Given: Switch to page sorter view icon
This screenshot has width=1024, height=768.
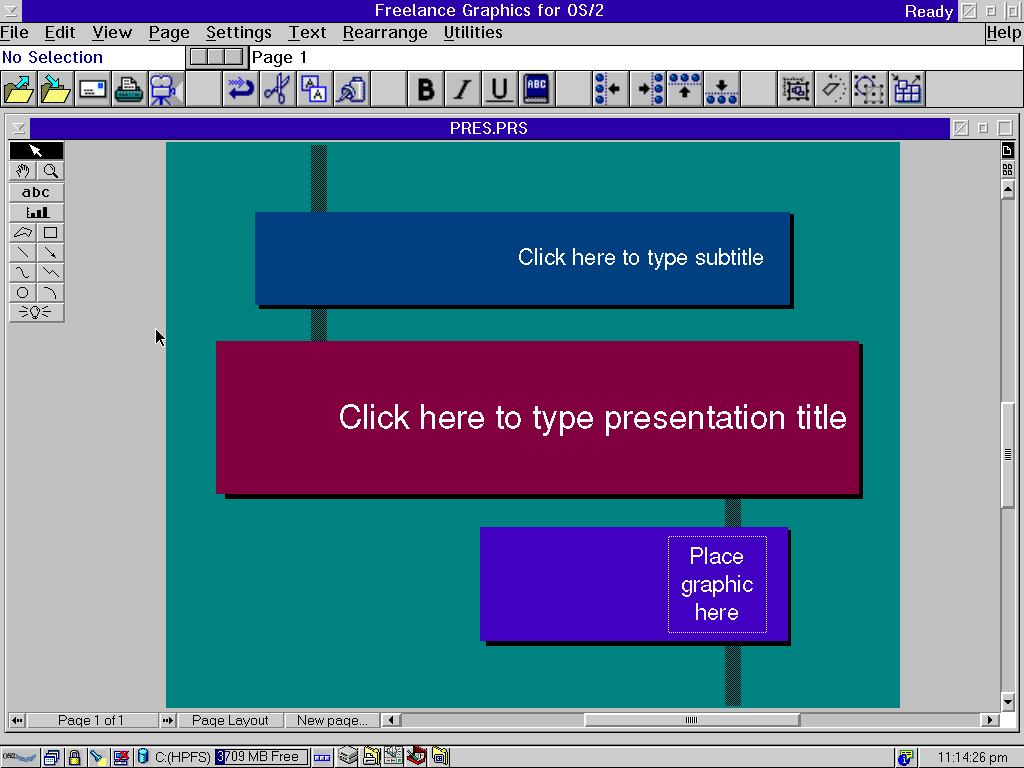Looking at the screenshot, I should [1008, 169].
